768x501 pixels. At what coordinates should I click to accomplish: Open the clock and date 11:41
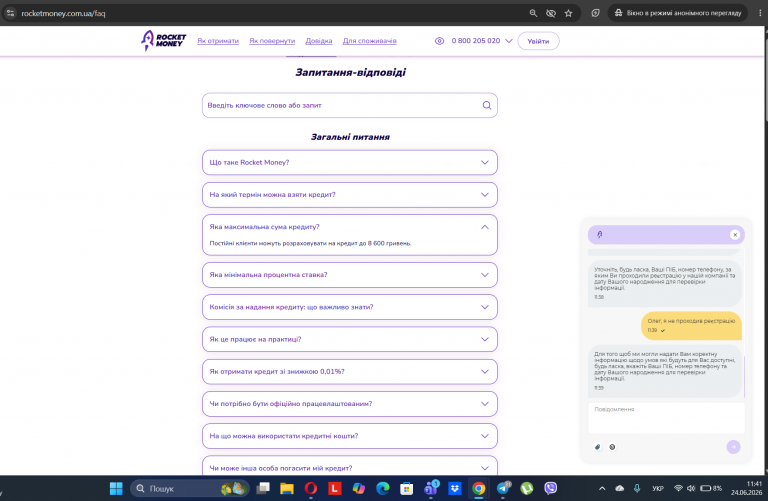(x=747, y=488)
